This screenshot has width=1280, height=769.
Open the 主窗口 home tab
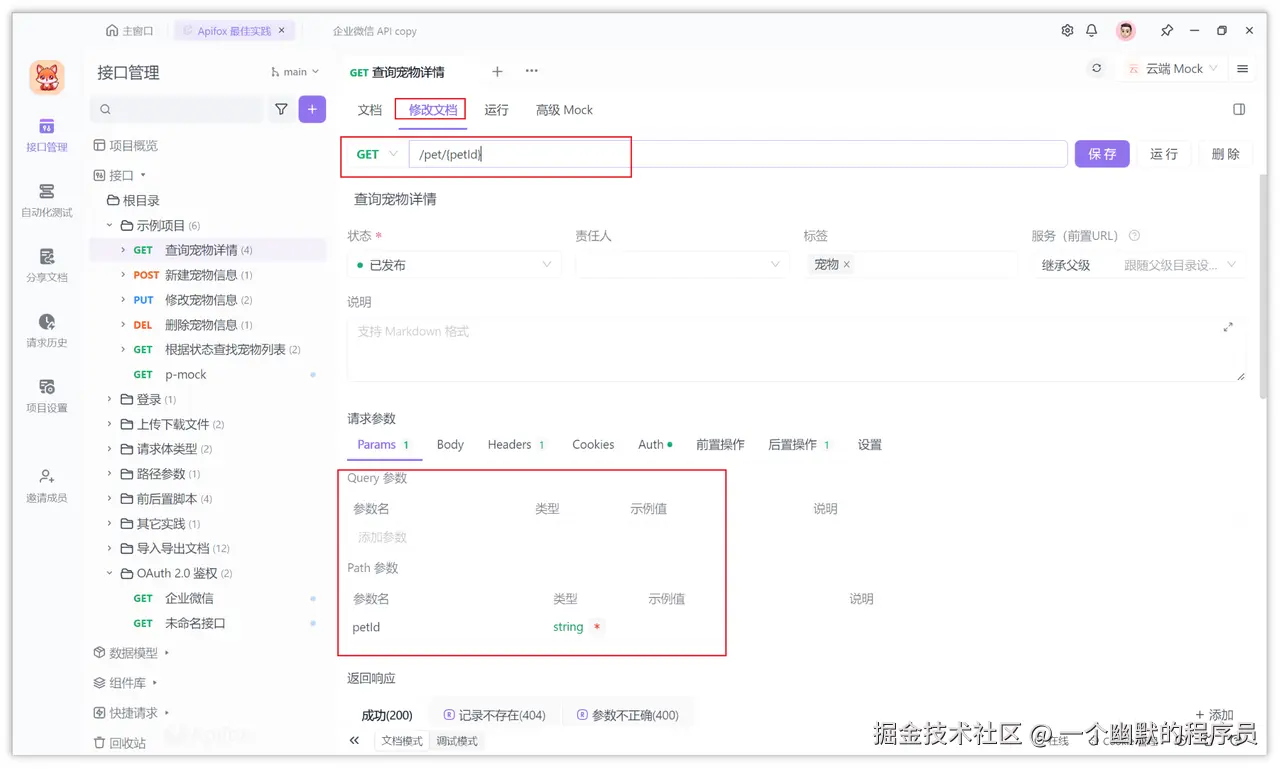click(x=130, y=31)
